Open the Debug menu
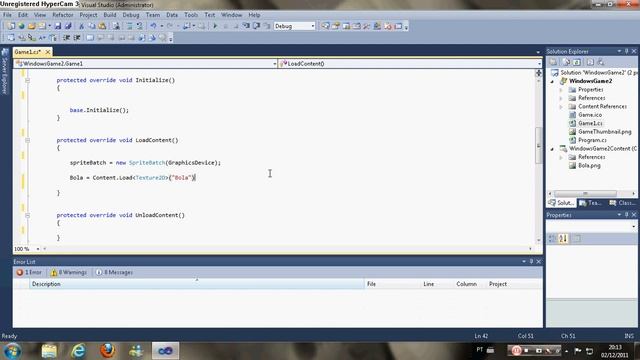The height and width of the screenshot is (360, 640). [131, 15]
